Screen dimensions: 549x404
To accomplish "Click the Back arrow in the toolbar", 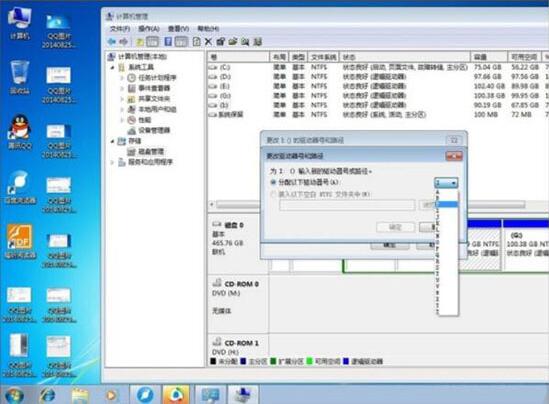I will pos(112,42).
